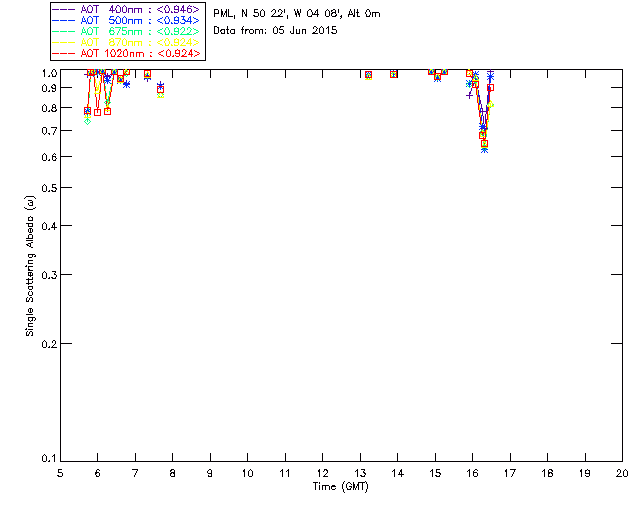Click the green diamond point near 0.74 albedo

coord(87,121)
